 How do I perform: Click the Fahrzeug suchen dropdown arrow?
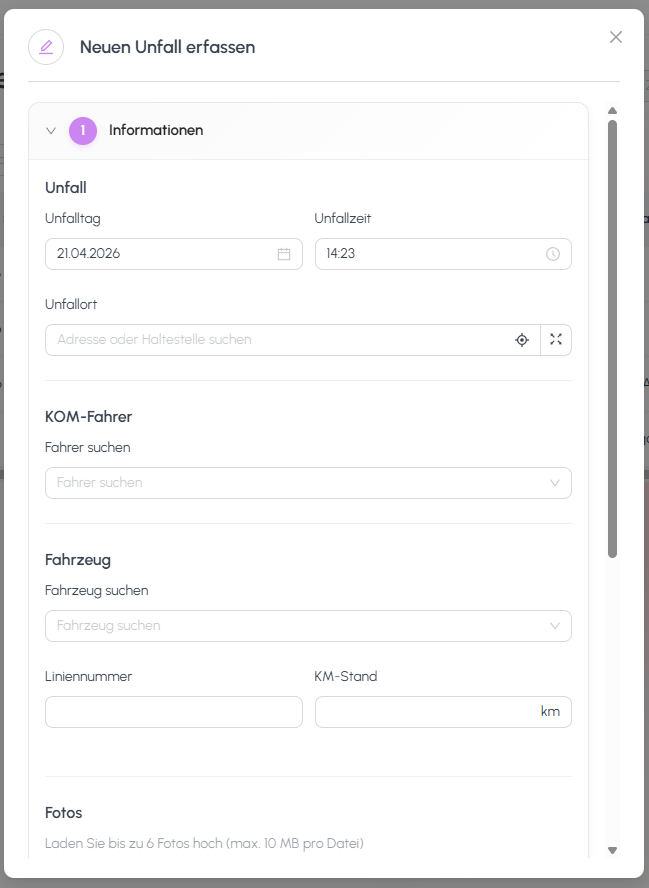[x=556, y=626]
